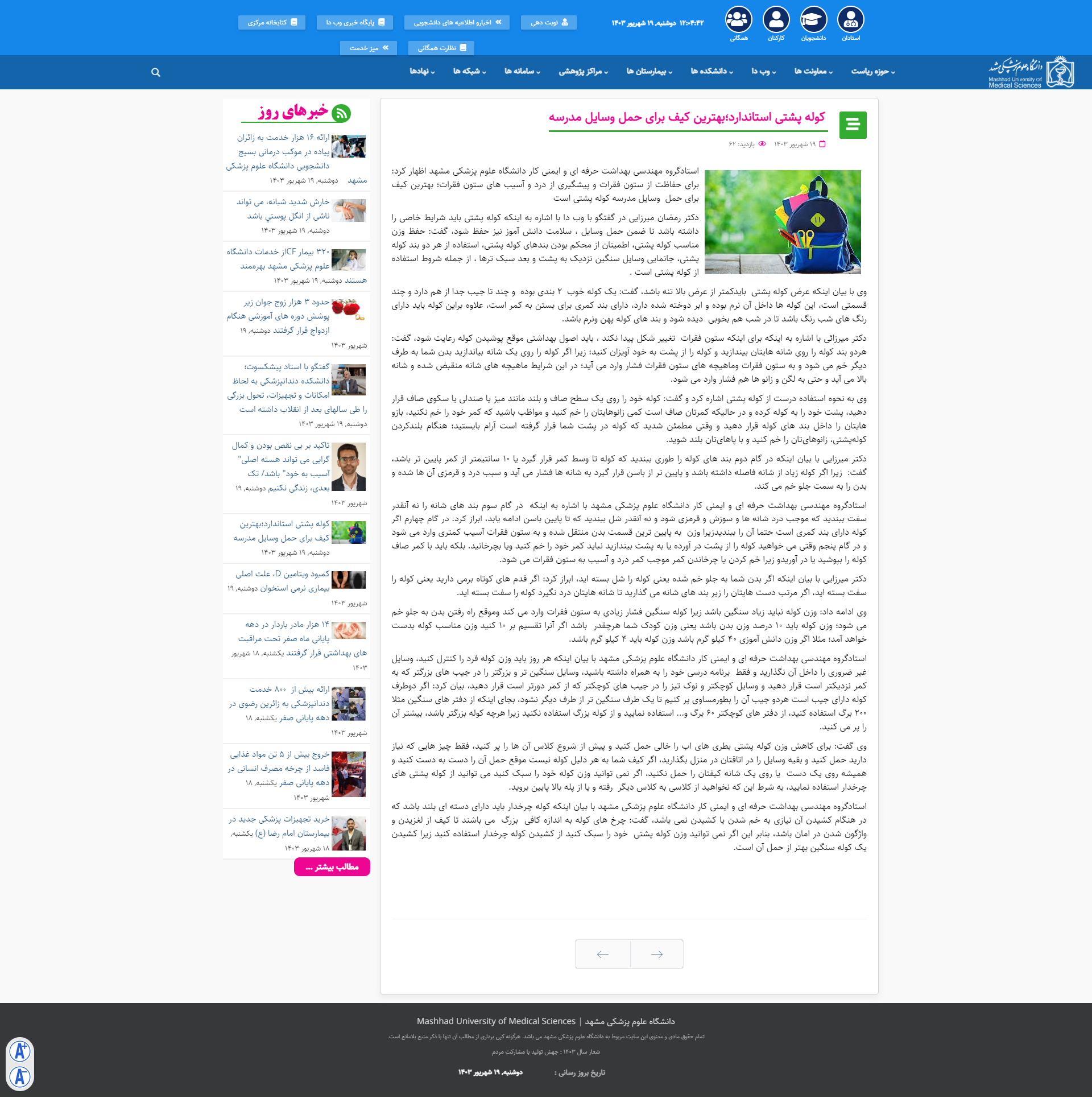Open the استادان (professors) portal icon
Viewport: 1092px width, 1098px height.
851,20
